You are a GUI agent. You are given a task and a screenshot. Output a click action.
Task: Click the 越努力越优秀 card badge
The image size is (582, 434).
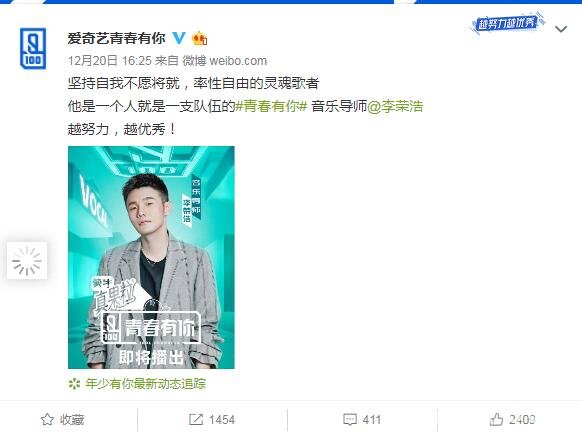(507, 23)
